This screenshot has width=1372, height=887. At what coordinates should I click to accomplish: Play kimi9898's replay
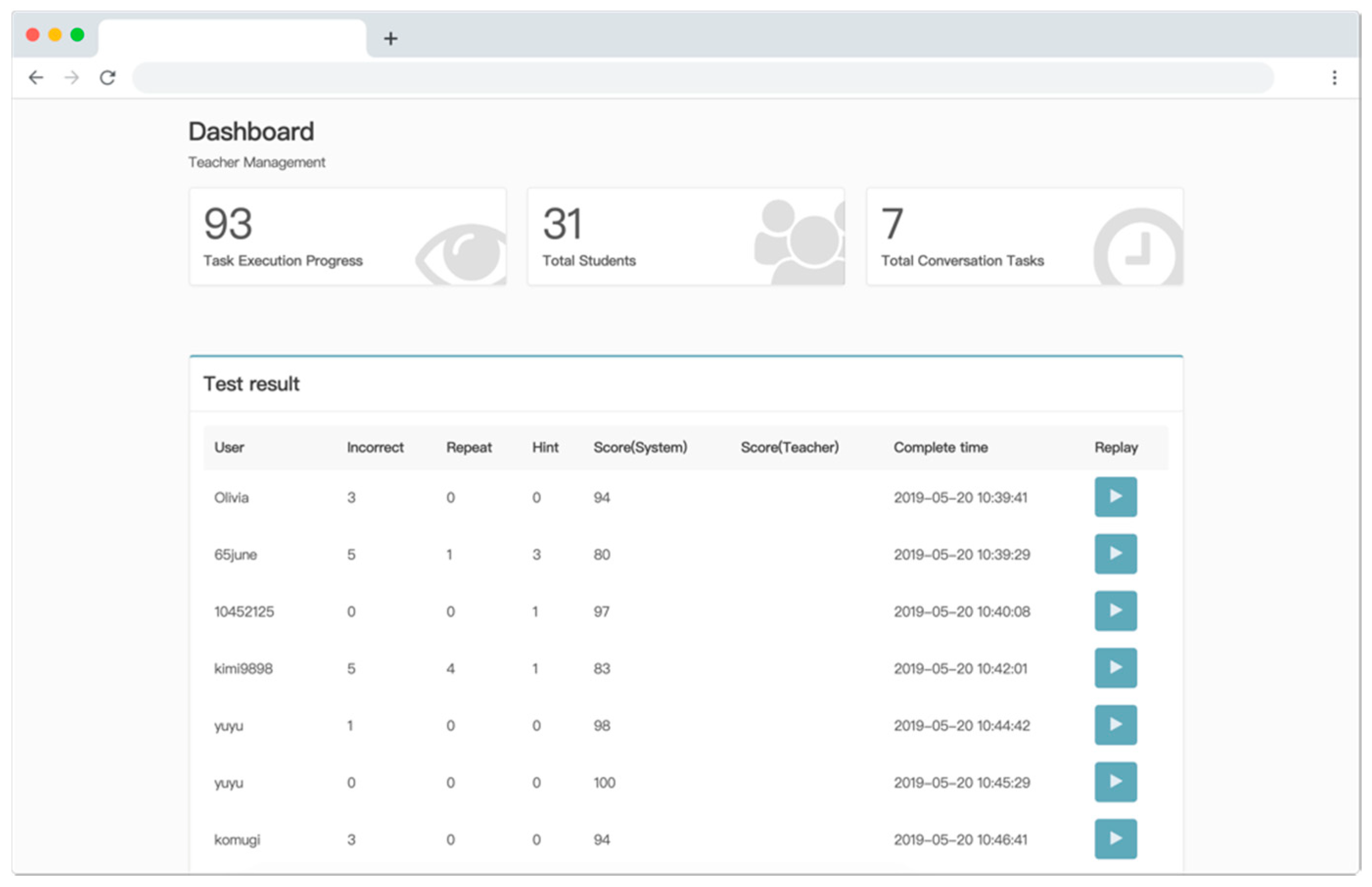point(1115,667)
